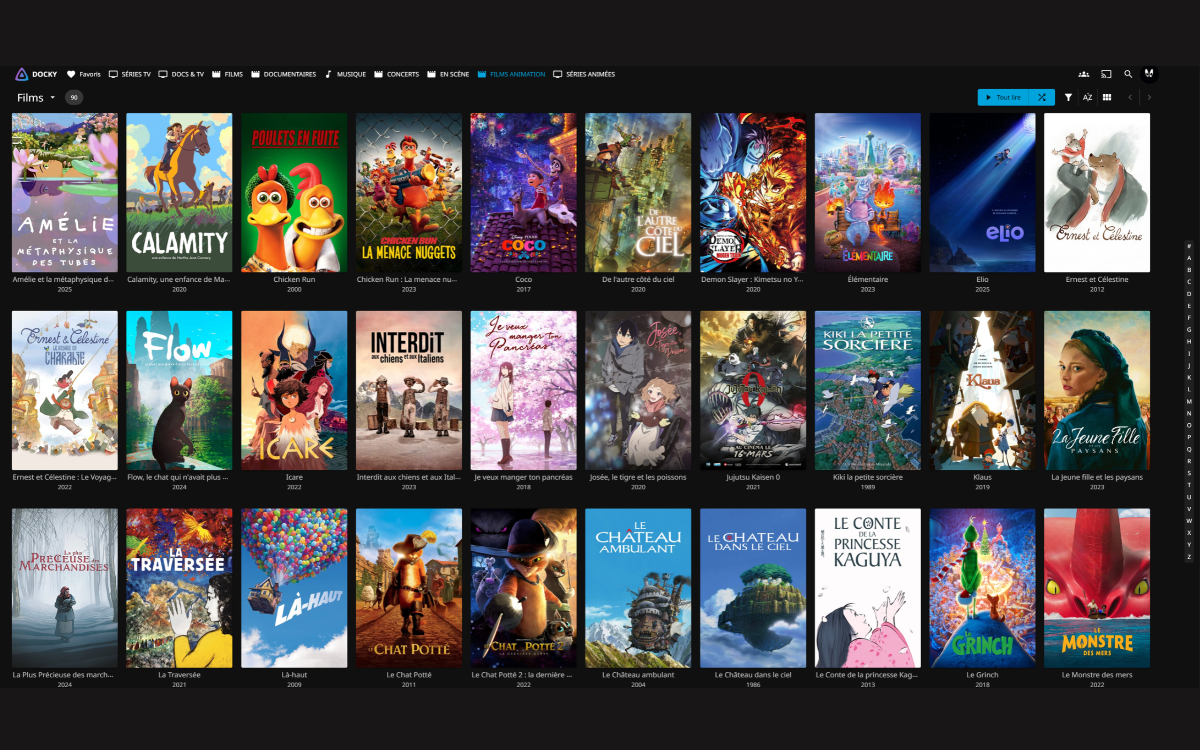This screenshot has width=1200, height=750.
Task: Select the CONCERTS tab
Action: (397, 74)
